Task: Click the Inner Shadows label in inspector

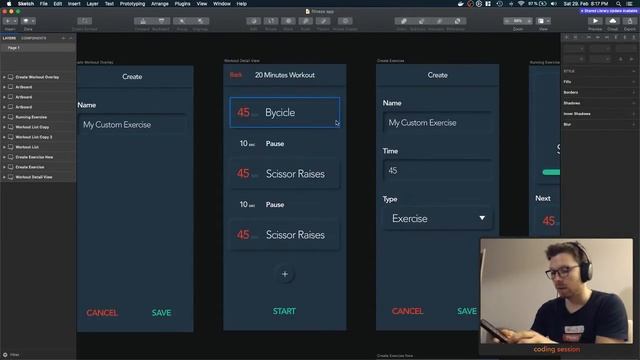Action: tap(577, 113)
